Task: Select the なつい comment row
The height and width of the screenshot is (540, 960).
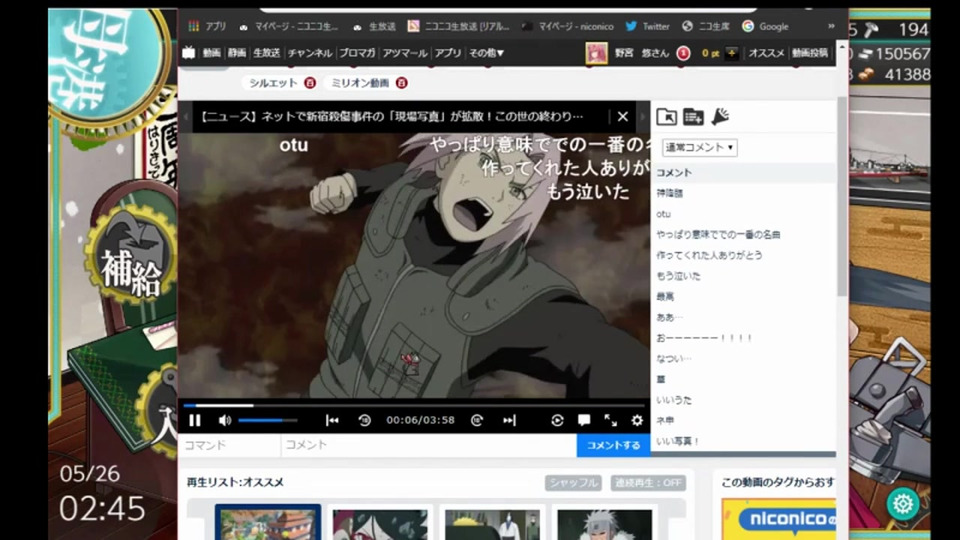Action: pos(743,359)
